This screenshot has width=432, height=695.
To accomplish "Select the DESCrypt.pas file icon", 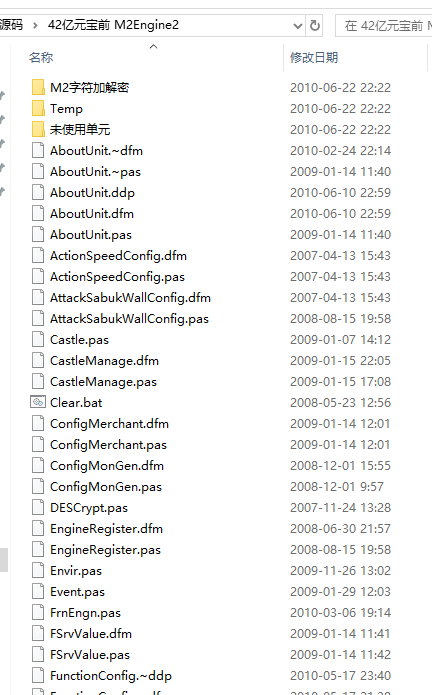I will coord(38,508).
